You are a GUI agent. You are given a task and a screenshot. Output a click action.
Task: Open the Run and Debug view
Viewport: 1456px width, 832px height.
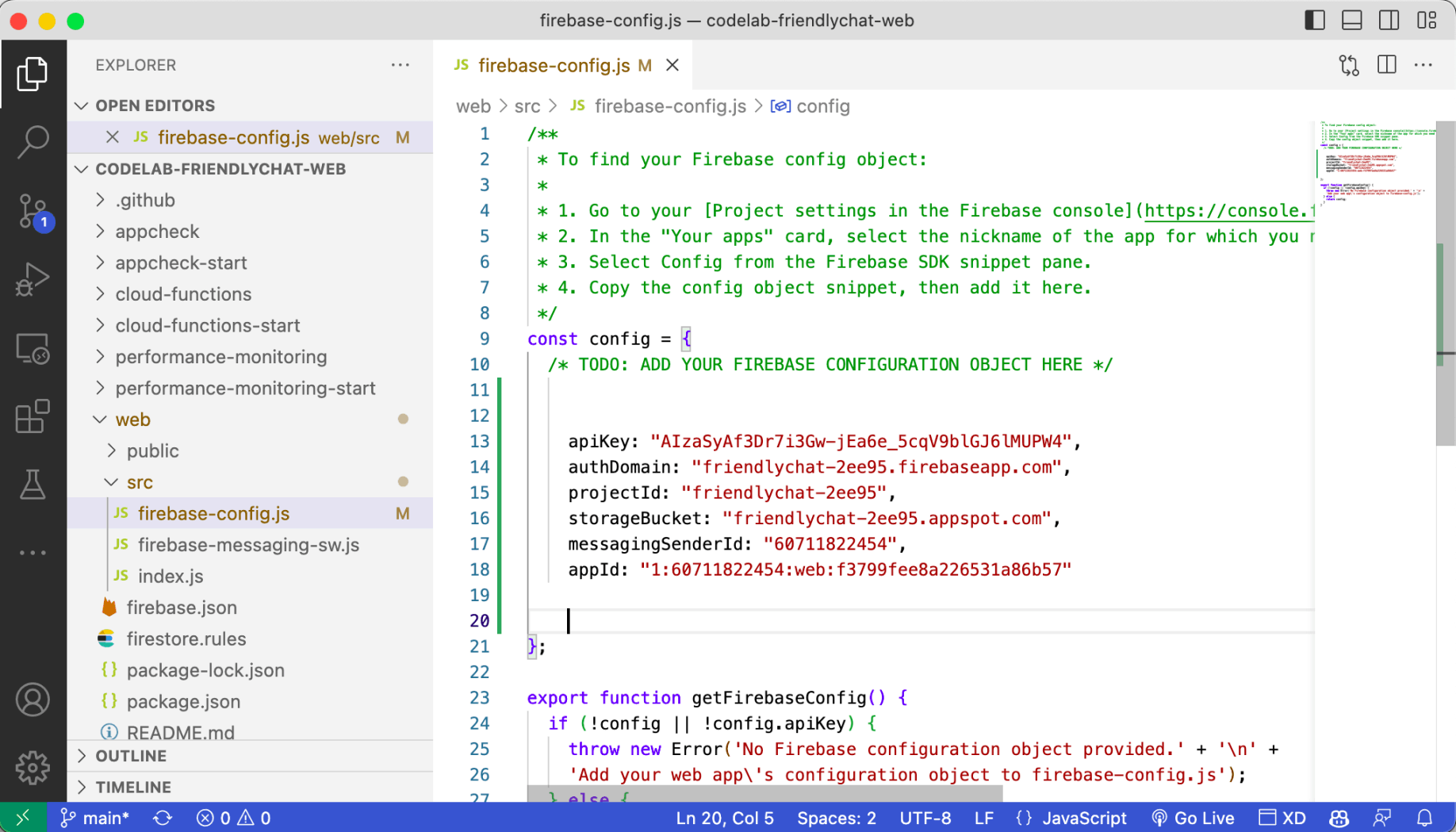33,279
